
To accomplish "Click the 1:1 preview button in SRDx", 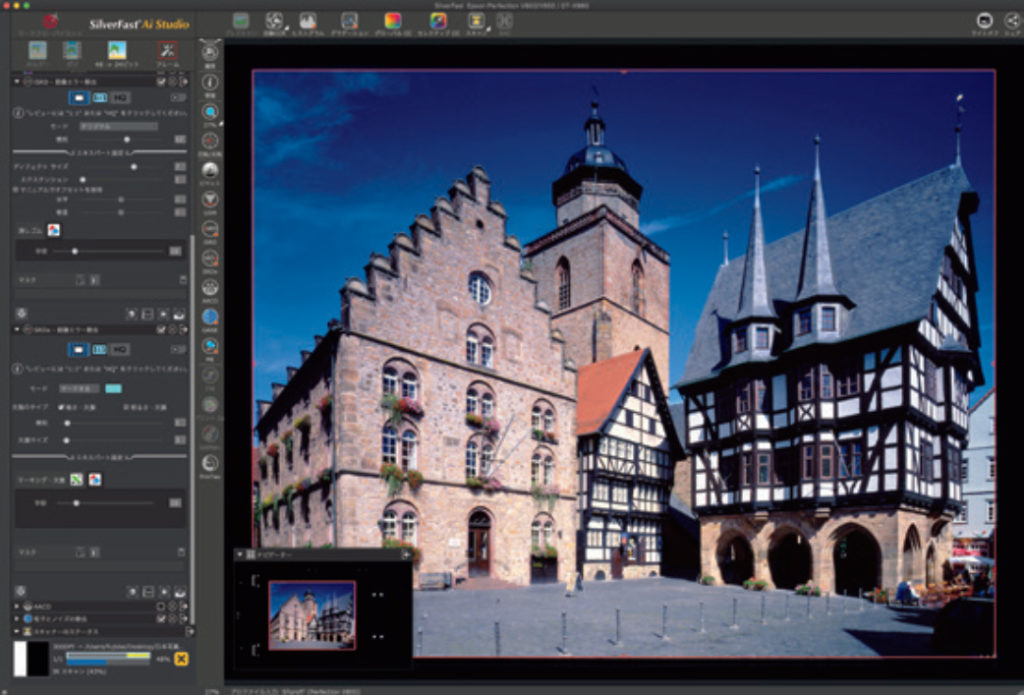I will click(x=99, y=349).
